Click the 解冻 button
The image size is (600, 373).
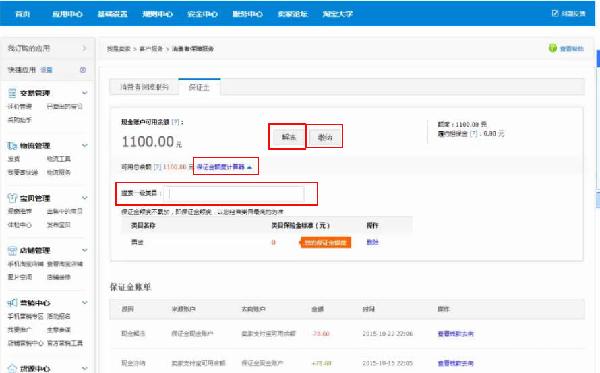point(289,137)
